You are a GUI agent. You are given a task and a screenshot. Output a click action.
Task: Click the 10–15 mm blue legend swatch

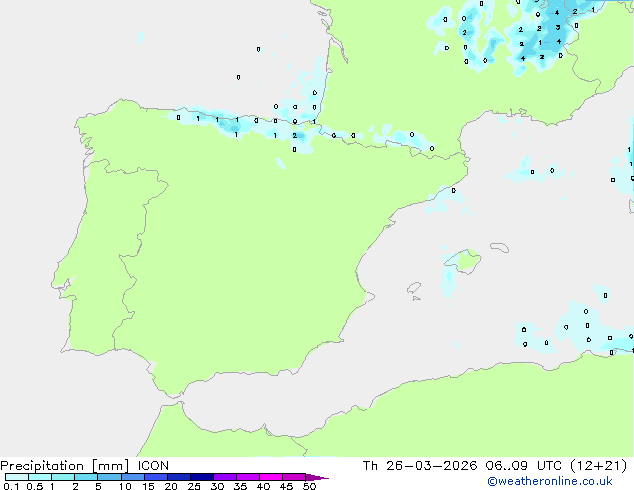[132, 477]
